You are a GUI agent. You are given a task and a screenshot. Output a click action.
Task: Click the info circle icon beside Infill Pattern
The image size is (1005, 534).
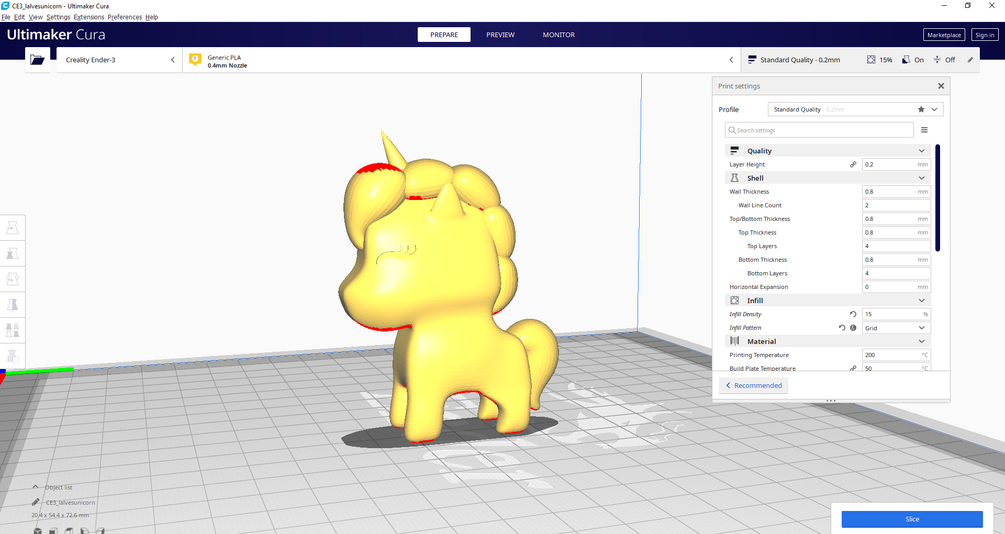point(853,328)
